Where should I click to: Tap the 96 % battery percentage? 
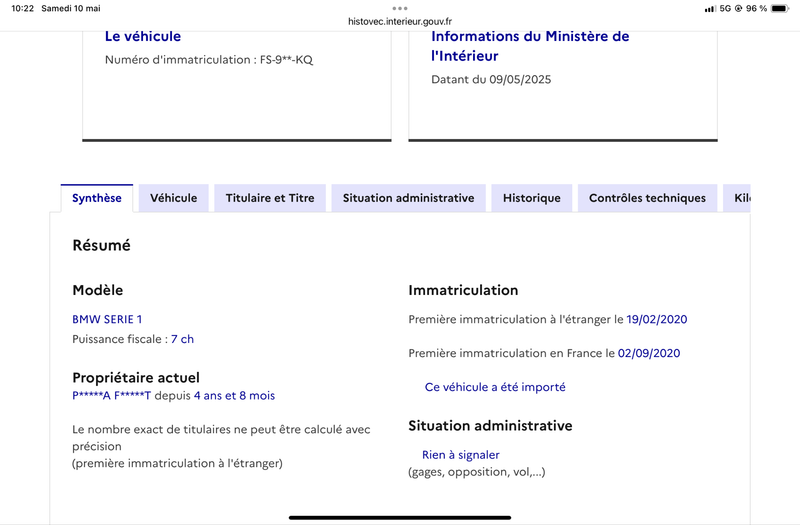pos(757,9)
